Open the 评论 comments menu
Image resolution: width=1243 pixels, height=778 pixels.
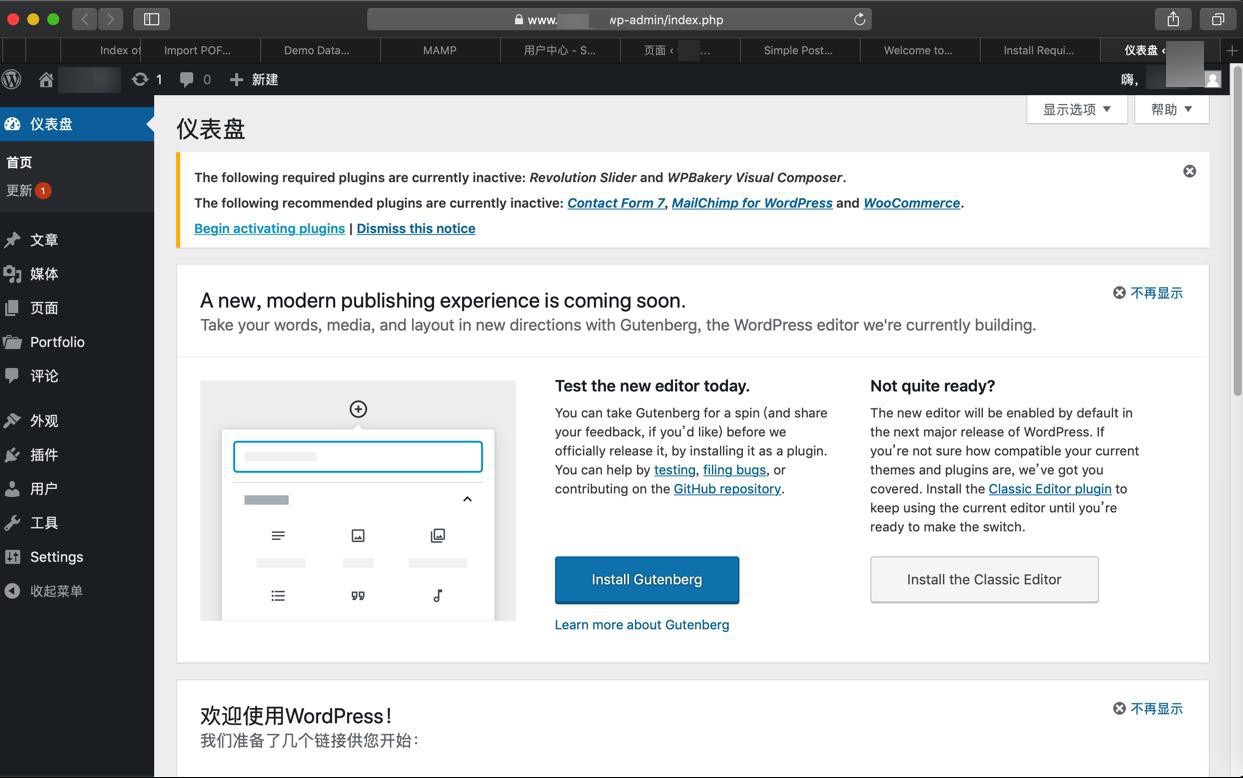click(77, 376)
